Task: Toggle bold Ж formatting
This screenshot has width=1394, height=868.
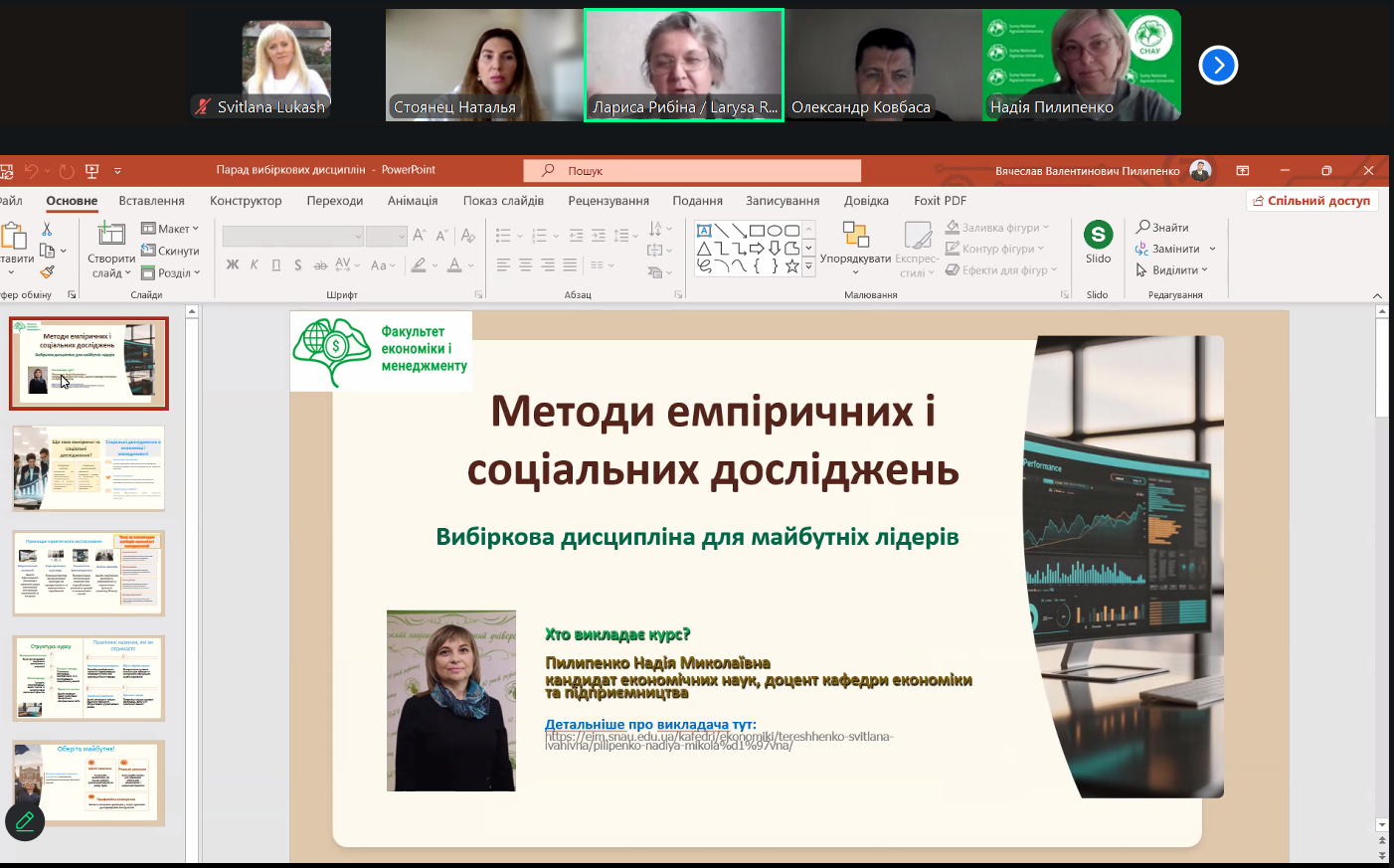Action: coord(233,264)
